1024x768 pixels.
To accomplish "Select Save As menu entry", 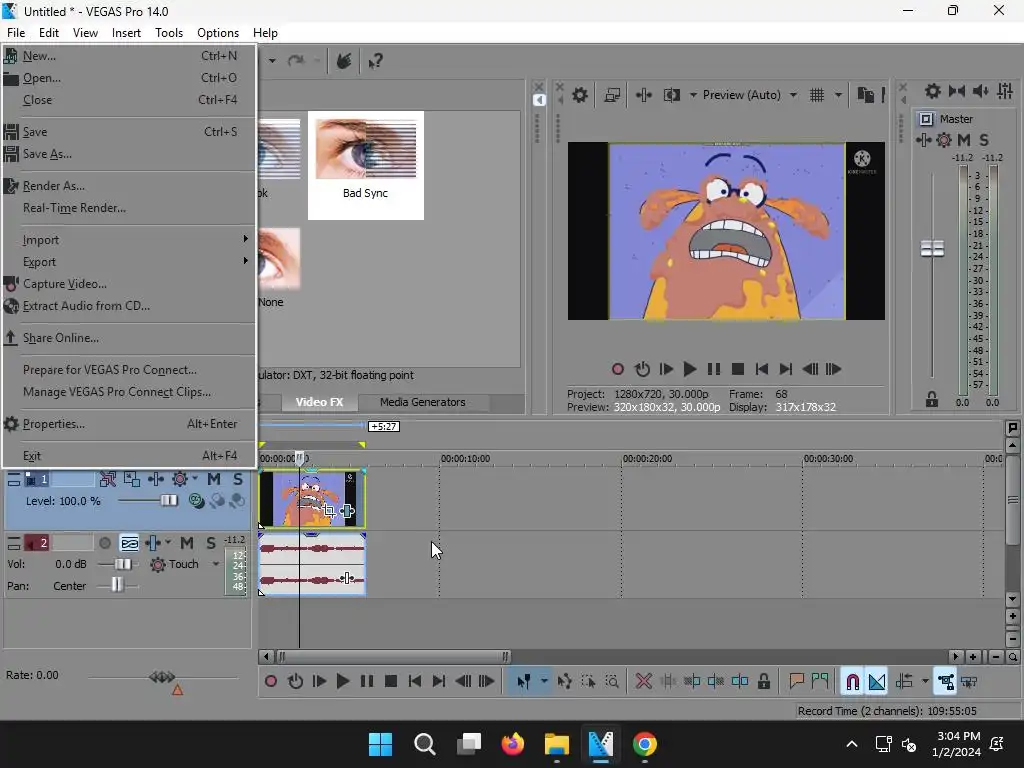I will 129,154.
